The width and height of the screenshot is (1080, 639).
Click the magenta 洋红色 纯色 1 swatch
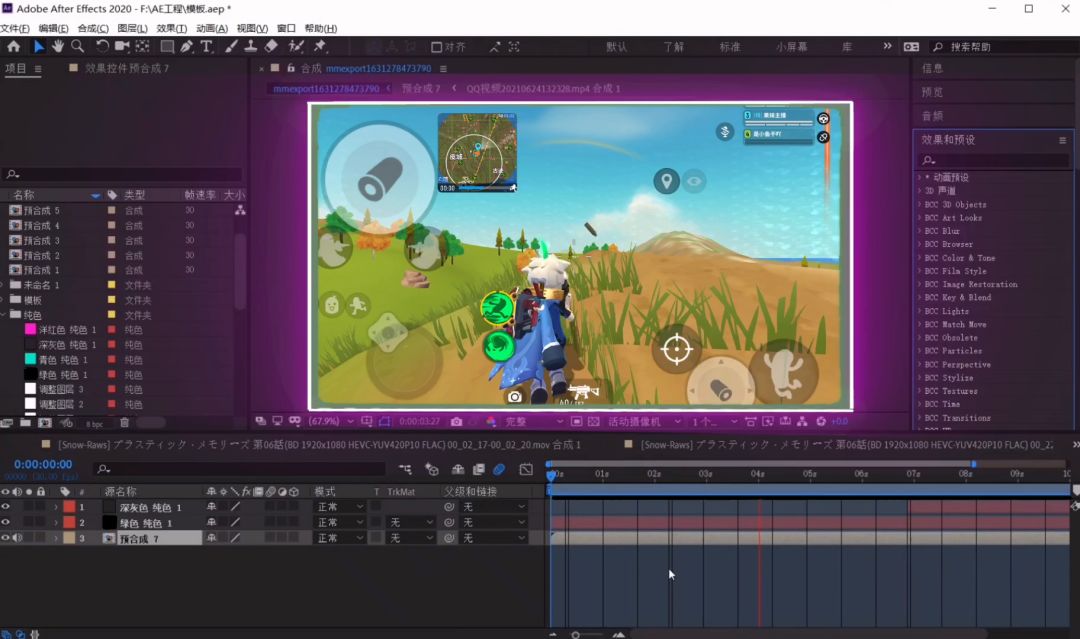pos(30,330)
